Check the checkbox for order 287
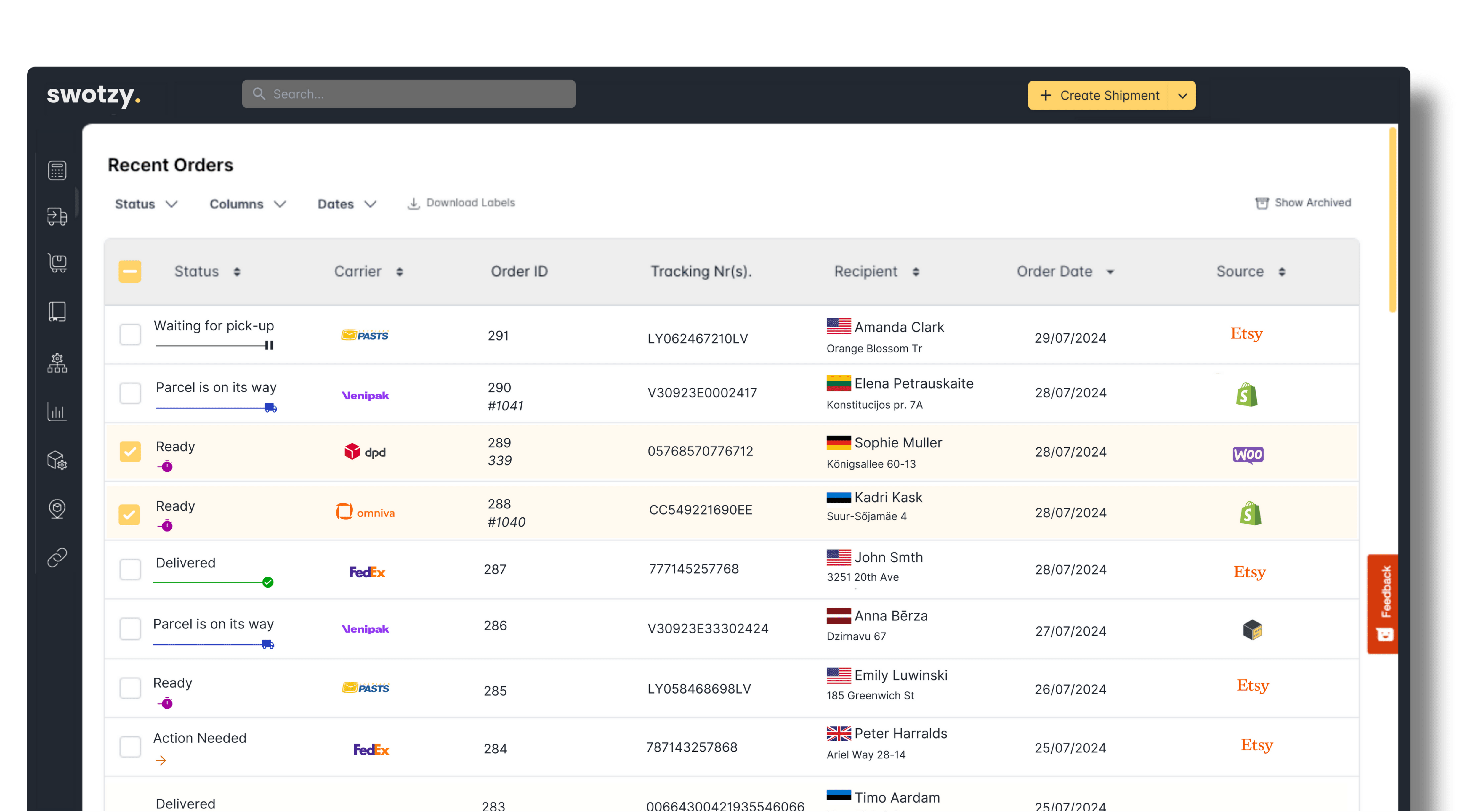The height and width of the screenshot is (812, 1457). 130,569
